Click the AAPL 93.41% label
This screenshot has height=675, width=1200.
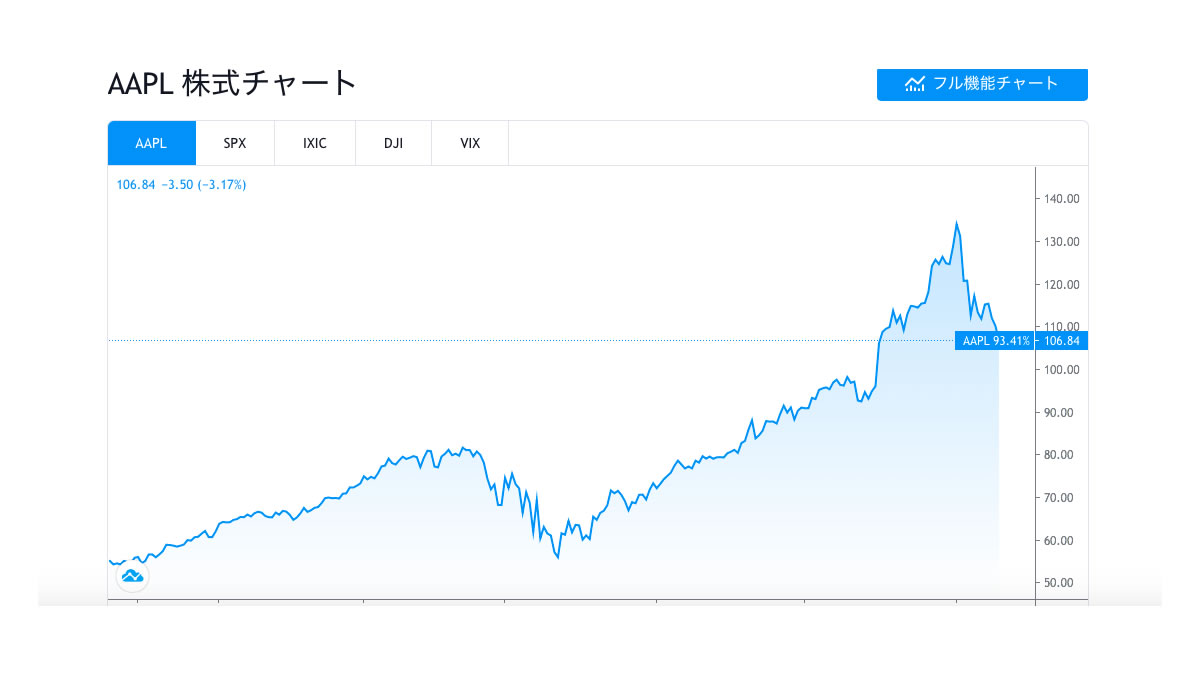click(x=996, y=341)
